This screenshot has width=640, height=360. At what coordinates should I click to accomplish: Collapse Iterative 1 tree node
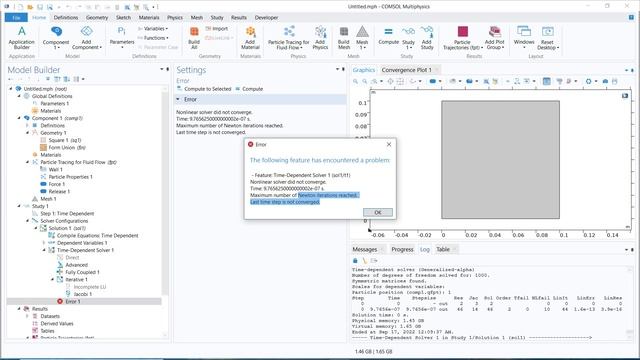pos(52,280)
